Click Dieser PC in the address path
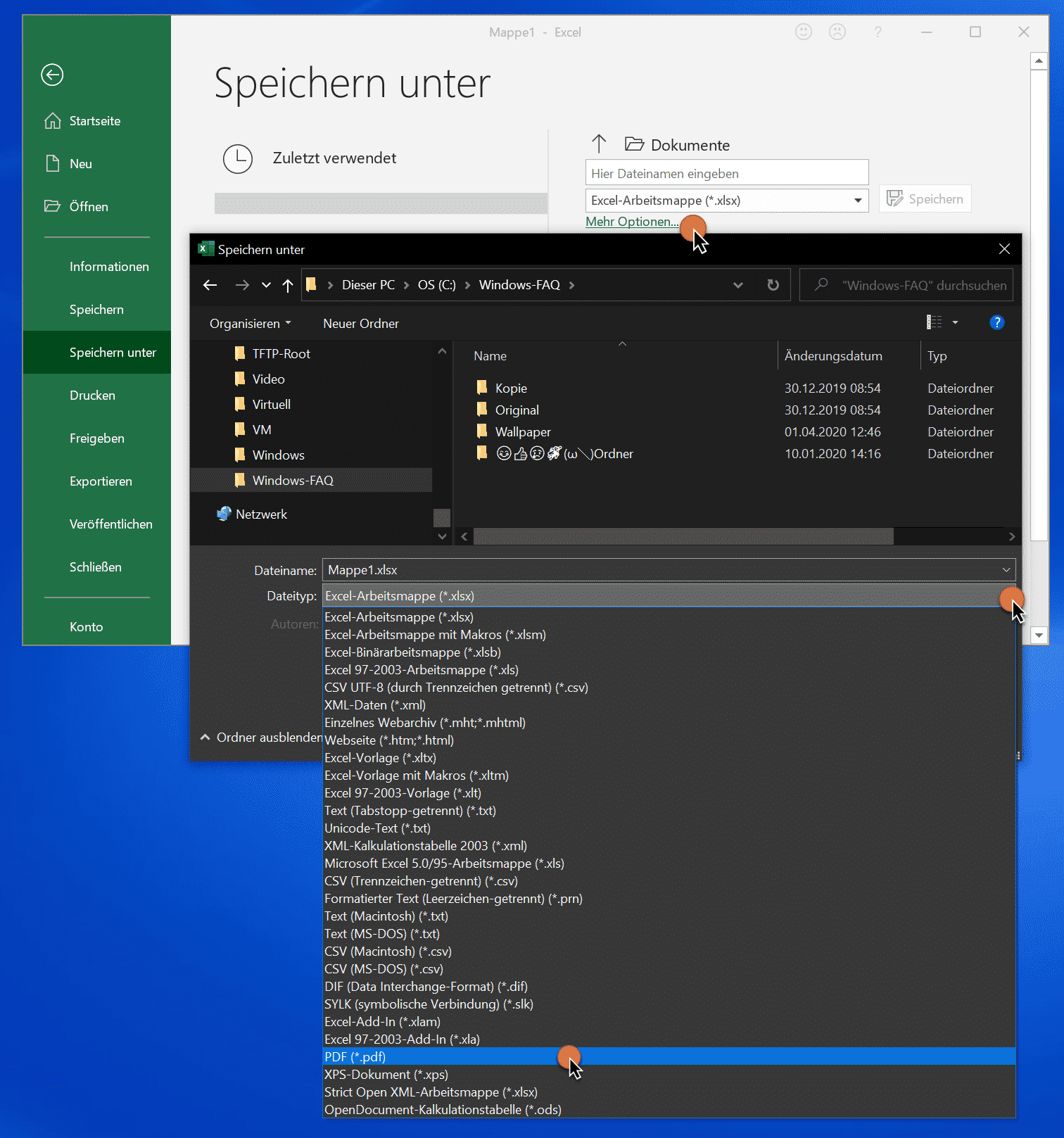1064x1138 pixels. pos(368,285)
